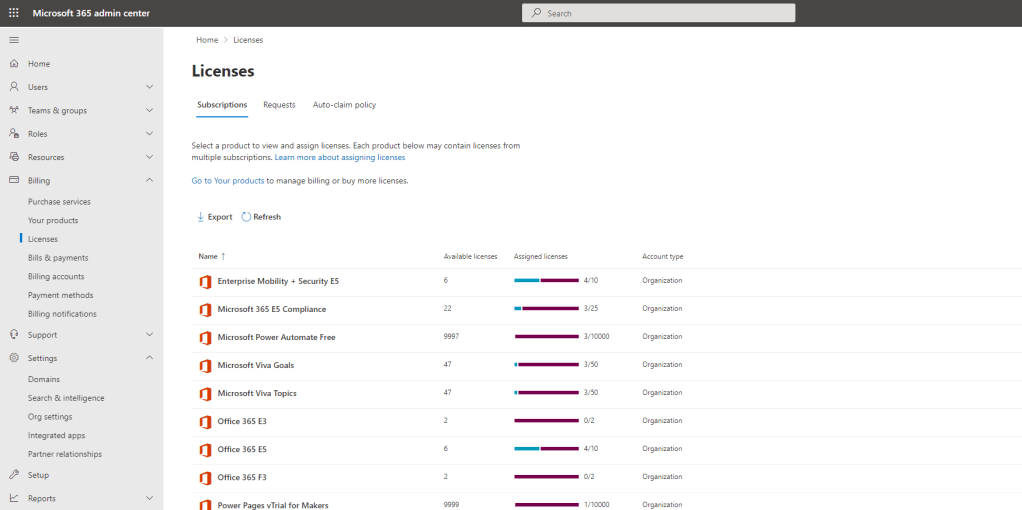Viewport: 1022px width, 510px height.
Task: Click in the Search box
Action: [658, 13]
